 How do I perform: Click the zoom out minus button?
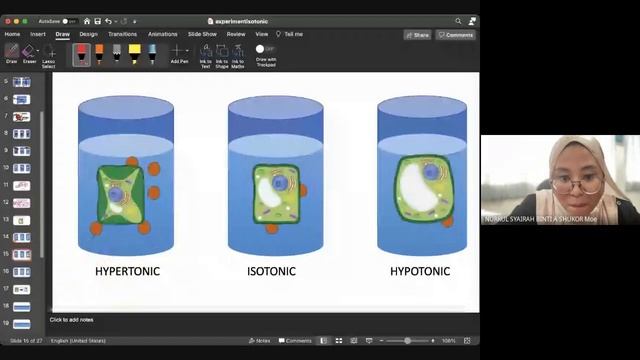pyautogui.click(x=381, y=340)
